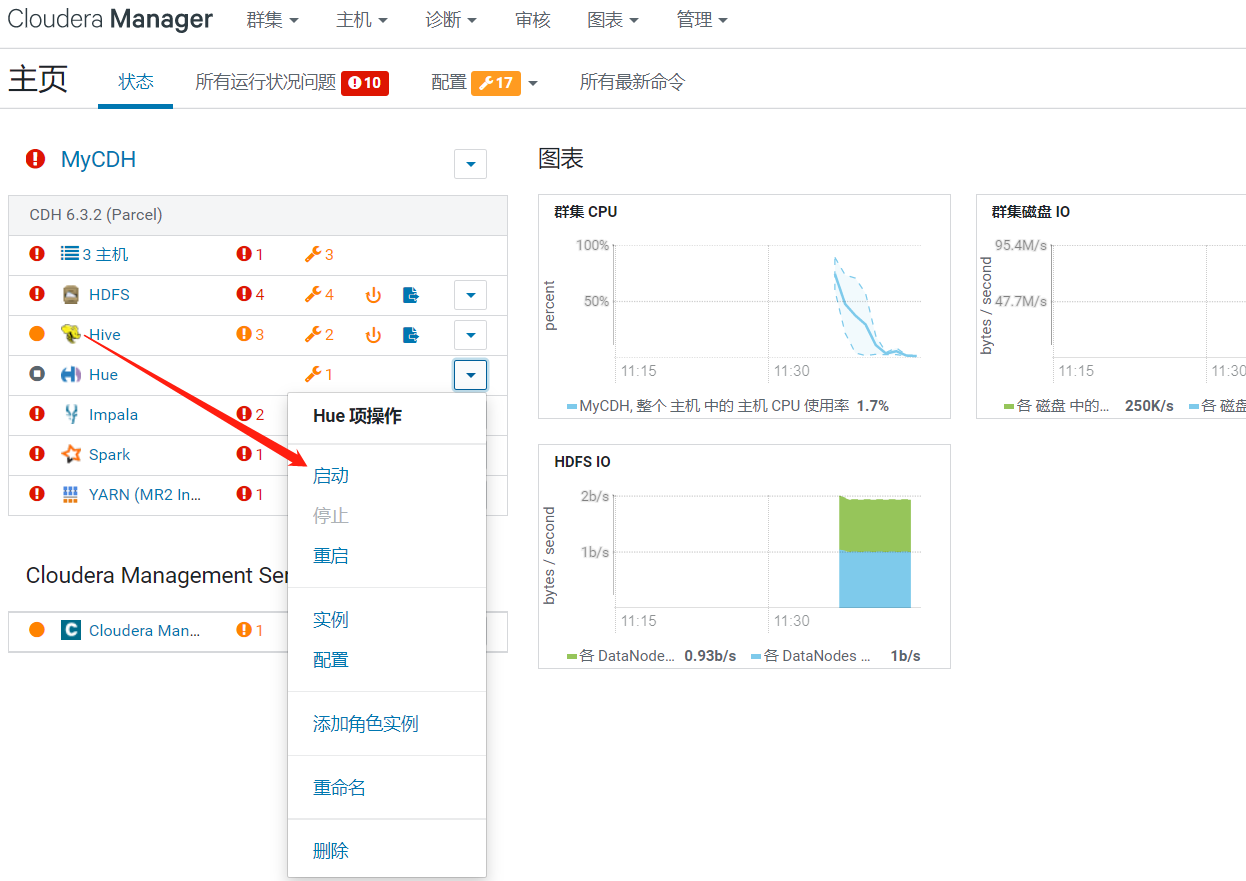Open Hive health warnings badge 3
The image size is (1246, 881).
250,334
